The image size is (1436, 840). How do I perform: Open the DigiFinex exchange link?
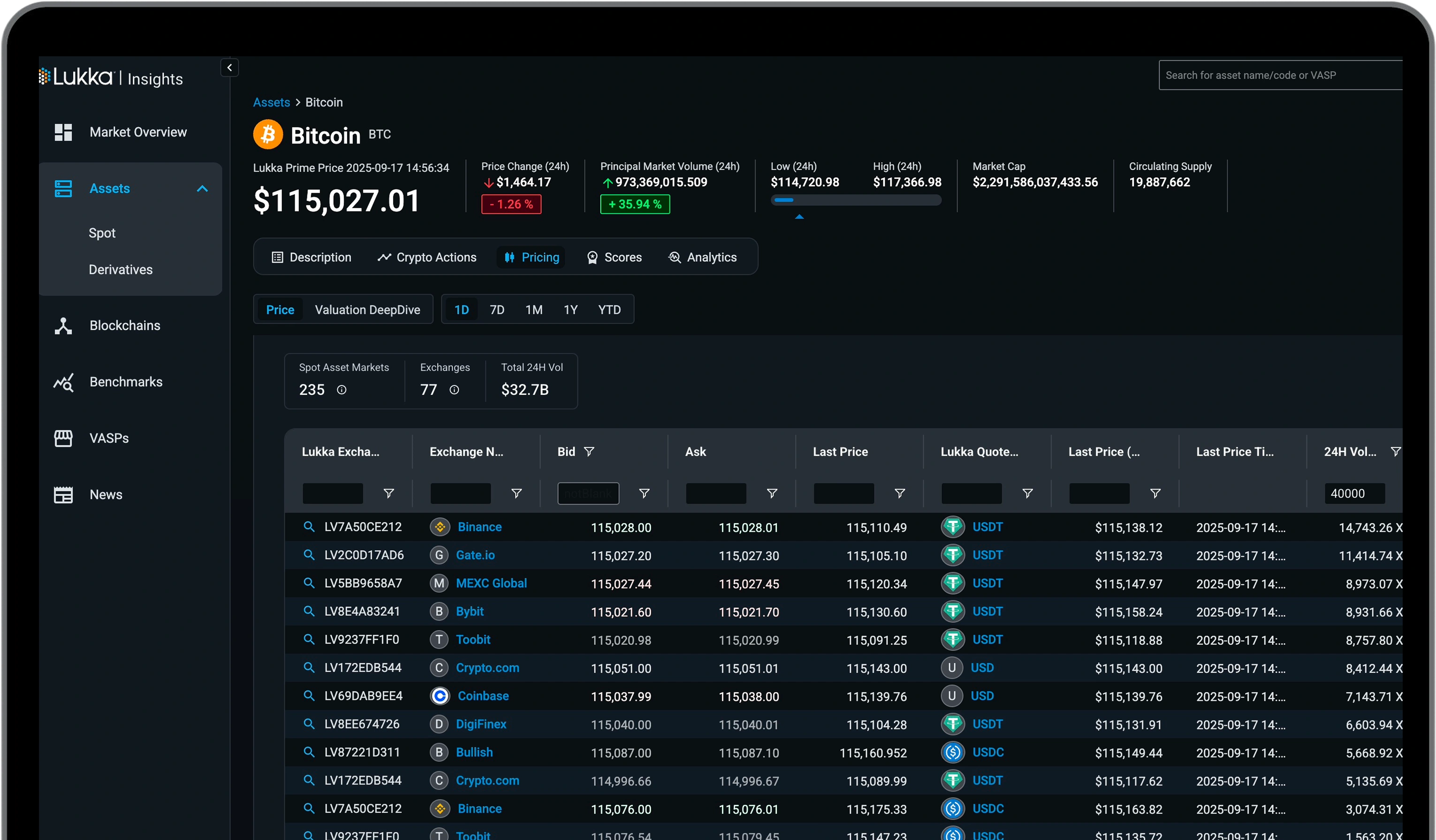481,724
